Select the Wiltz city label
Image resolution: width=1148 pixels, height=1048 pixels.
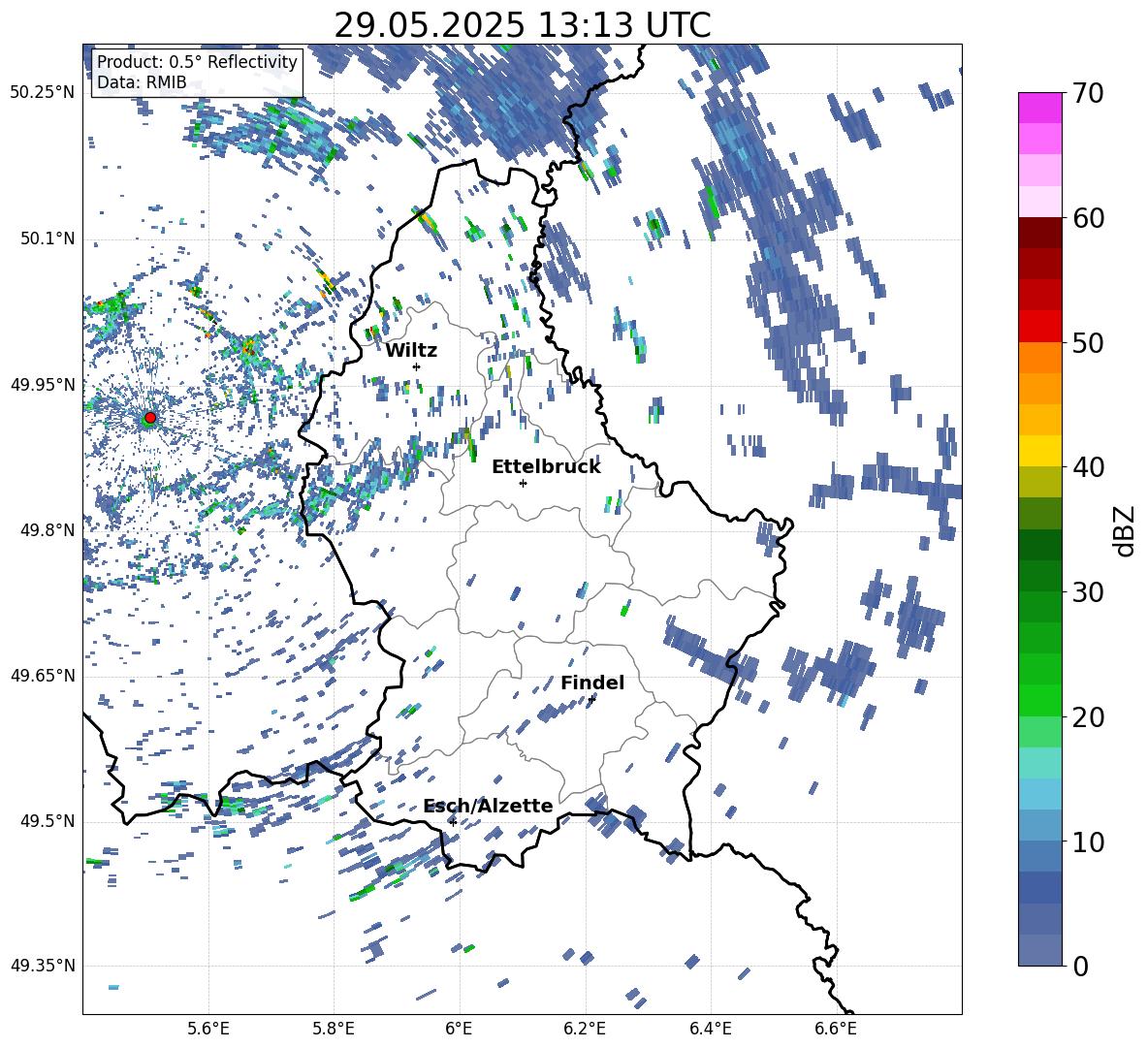tap(411, 351)
